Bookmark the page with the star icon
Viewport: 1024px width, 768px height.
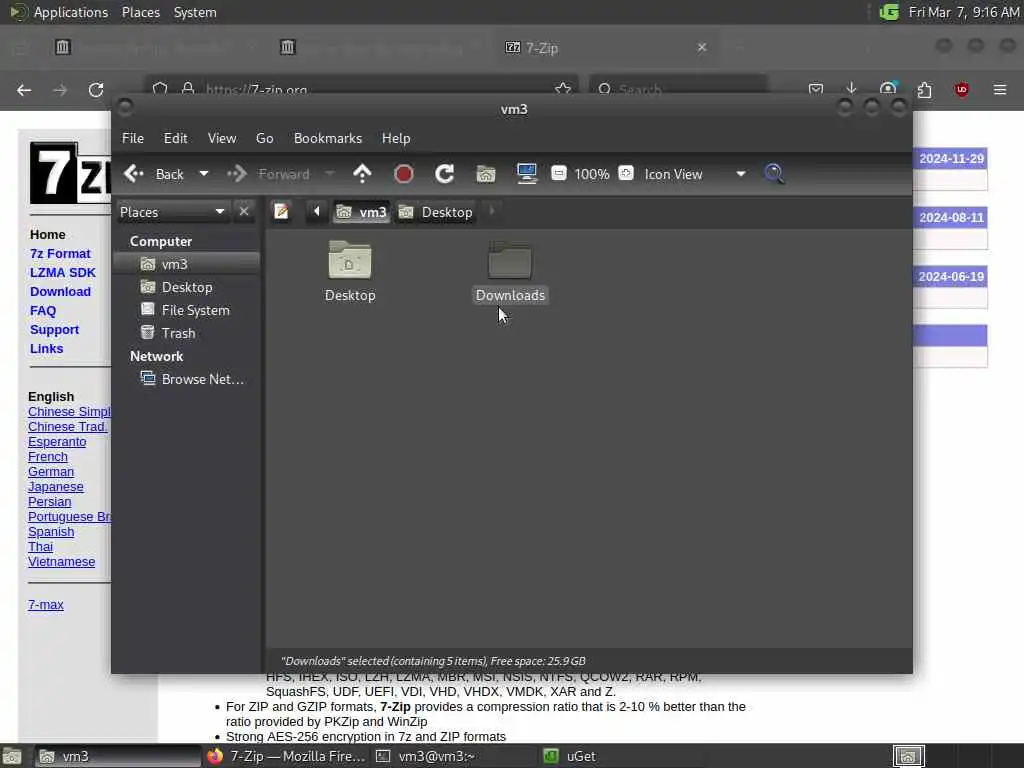pos(562,88)
